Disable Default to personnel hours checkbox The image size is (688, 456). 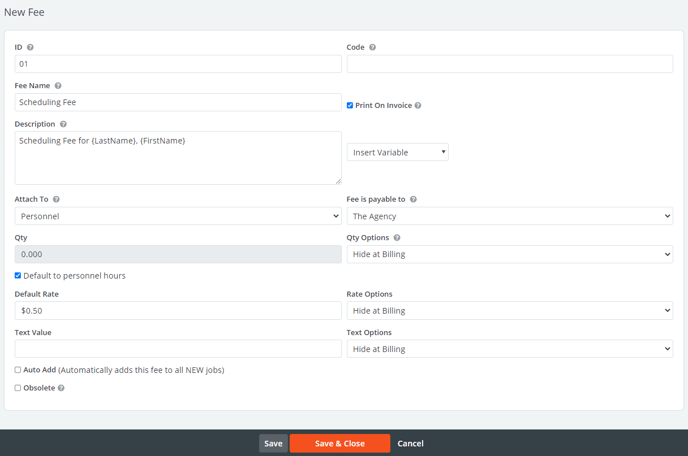point(18,276)
